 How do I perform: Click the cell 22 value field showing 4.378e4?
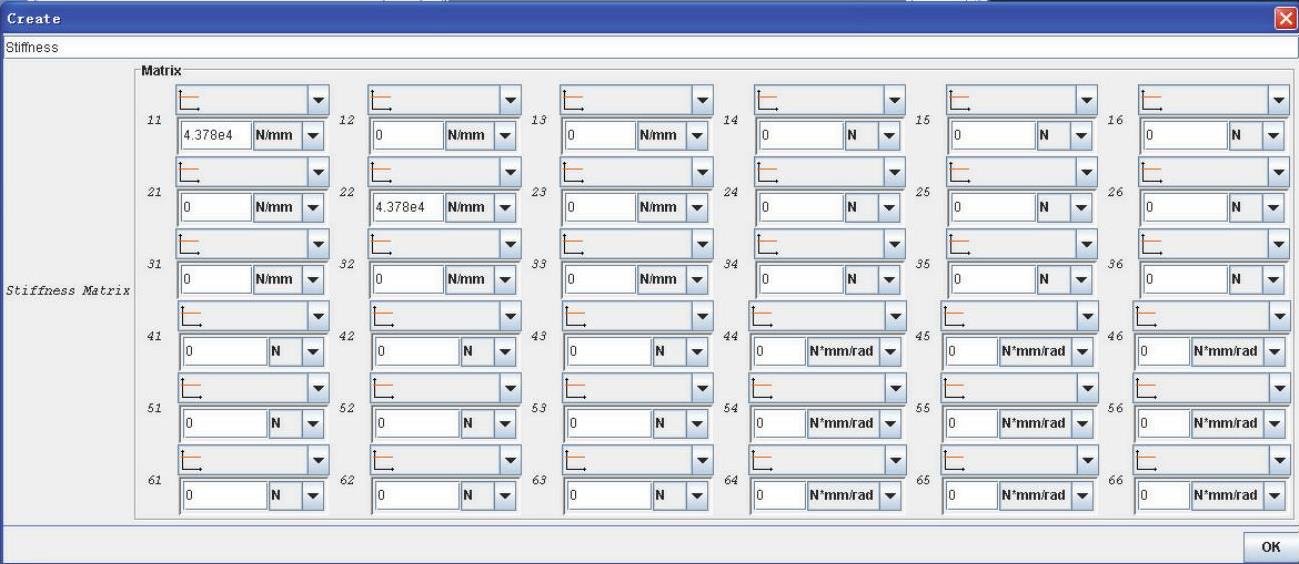[x=407, y=207]
